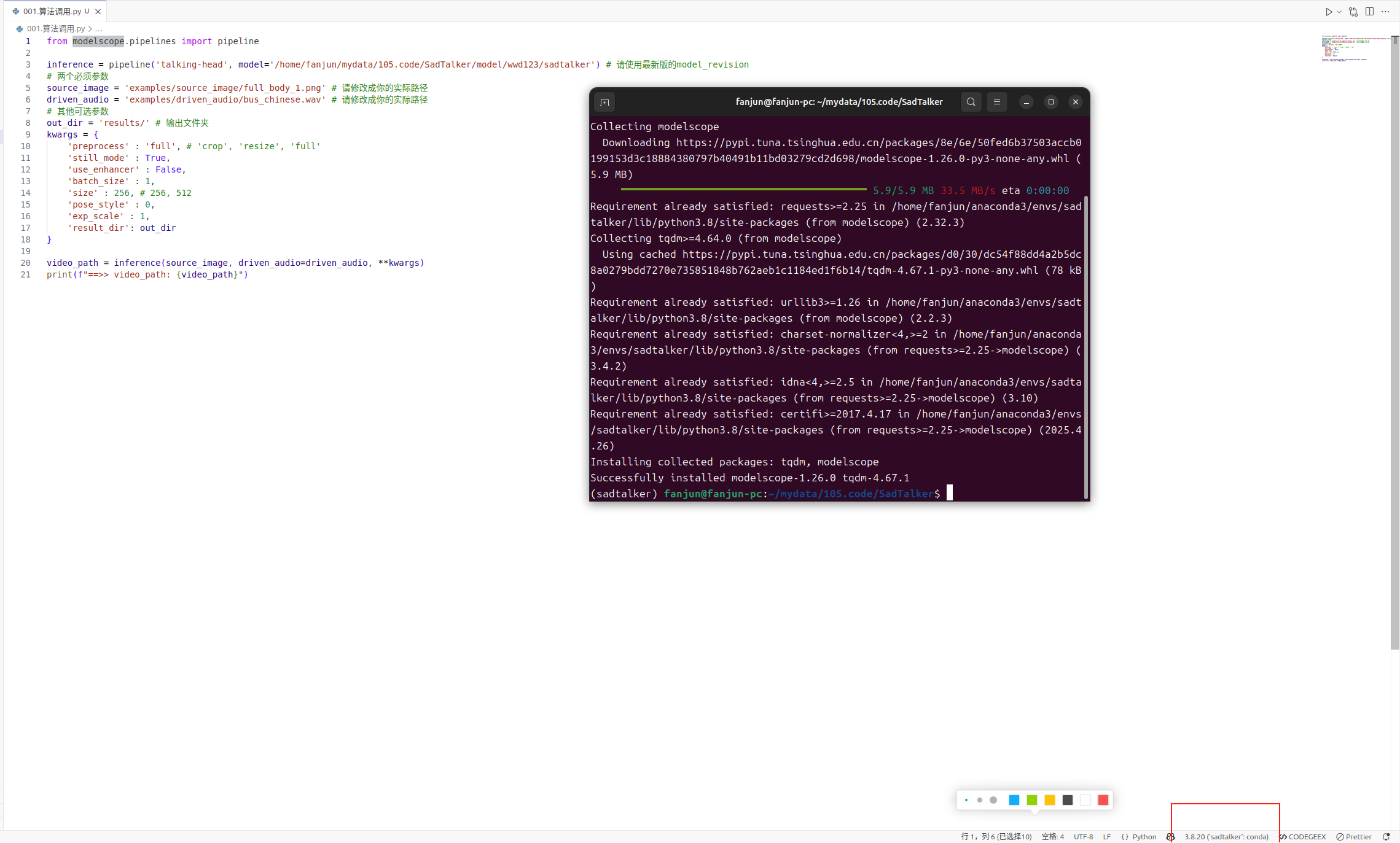Screen dimensions: 1400x843
Task: Pick the blue color swatch
Action: [x=1014, y=800]
